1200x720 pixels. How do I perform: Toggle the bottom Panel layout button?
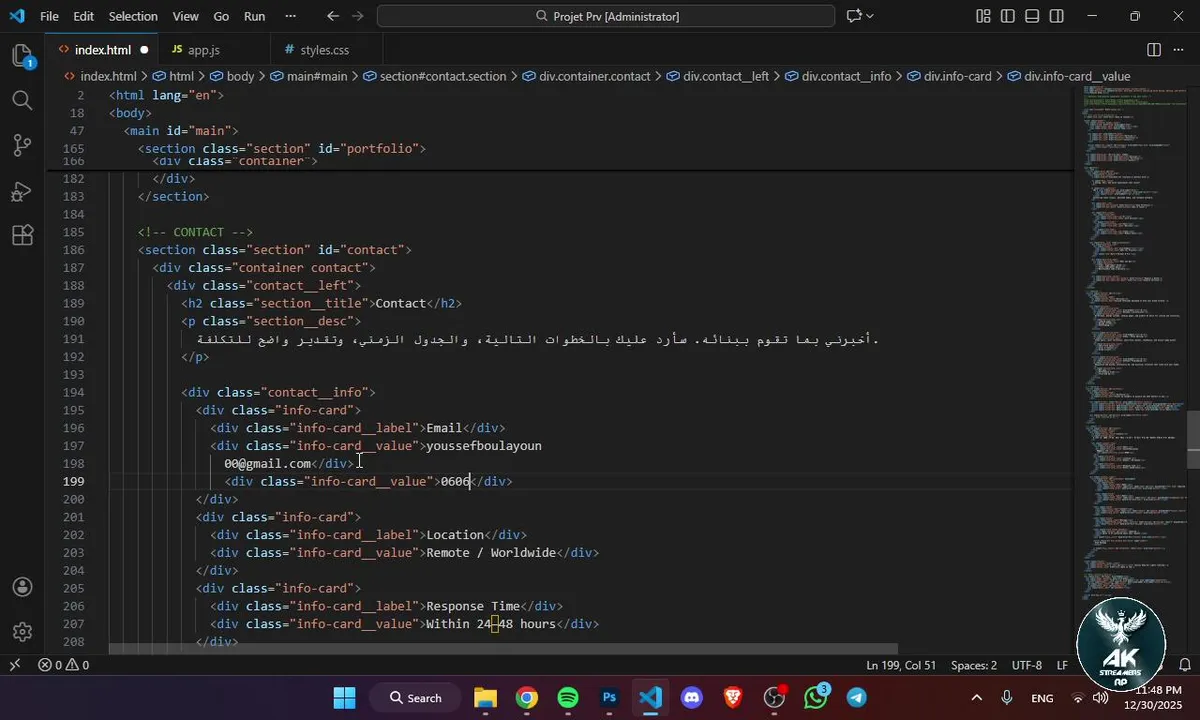click(1032, 16)
